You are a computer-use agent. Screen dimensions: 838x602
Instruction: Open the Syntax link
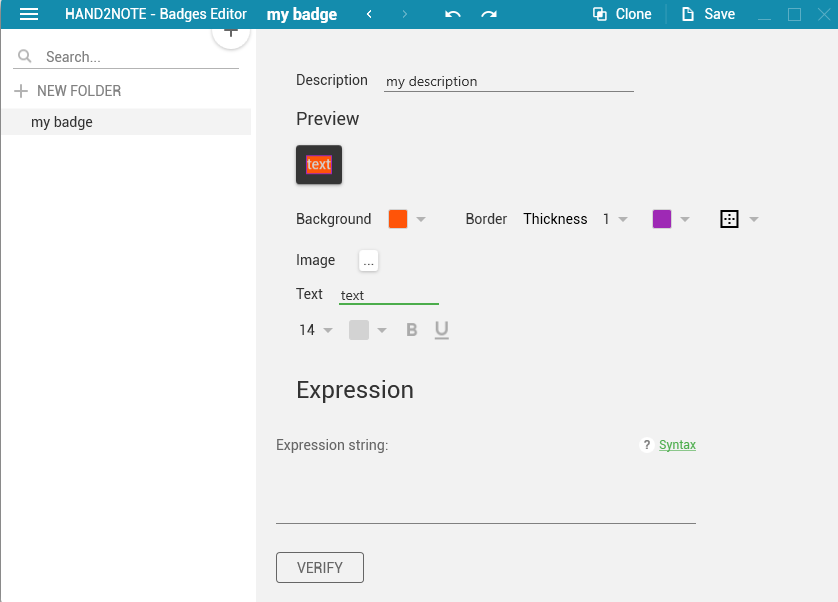[x=677, y=445]
